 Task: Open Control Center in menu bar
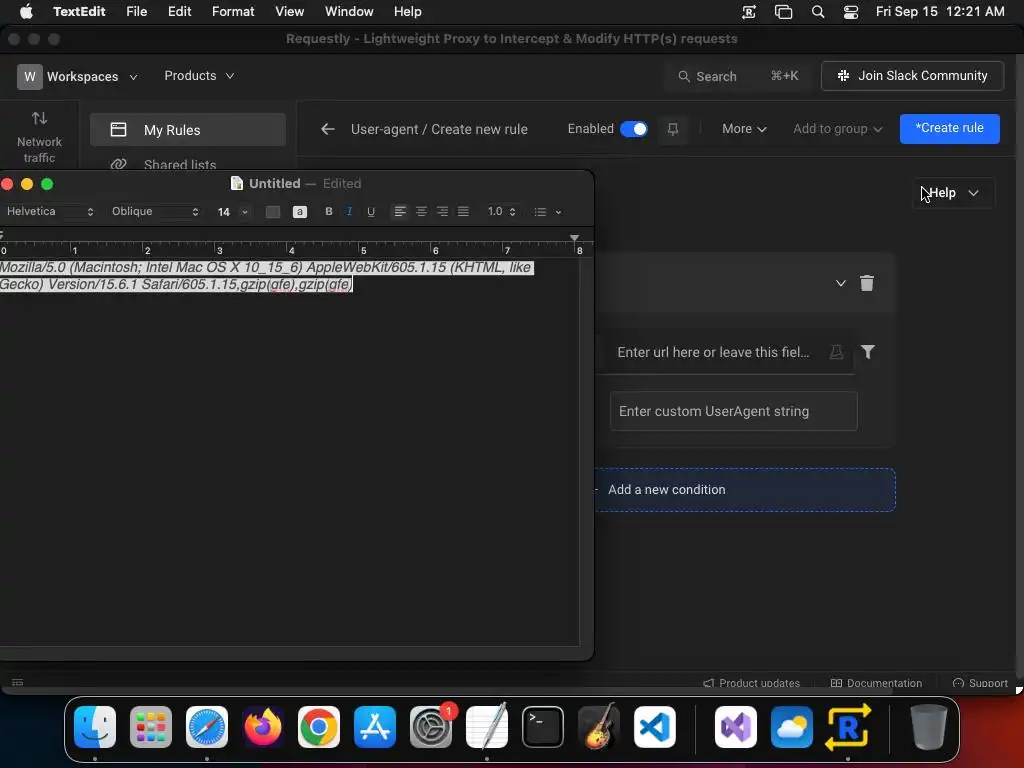pyautogui.click(x=851, y=12)
